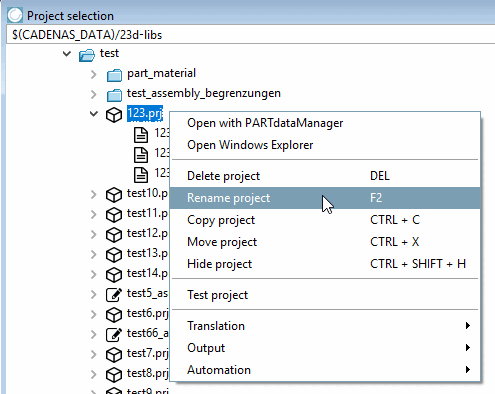Collapse the test folder
The height and width of the screenshot is (394, 495).
click(x=67, y=54)
